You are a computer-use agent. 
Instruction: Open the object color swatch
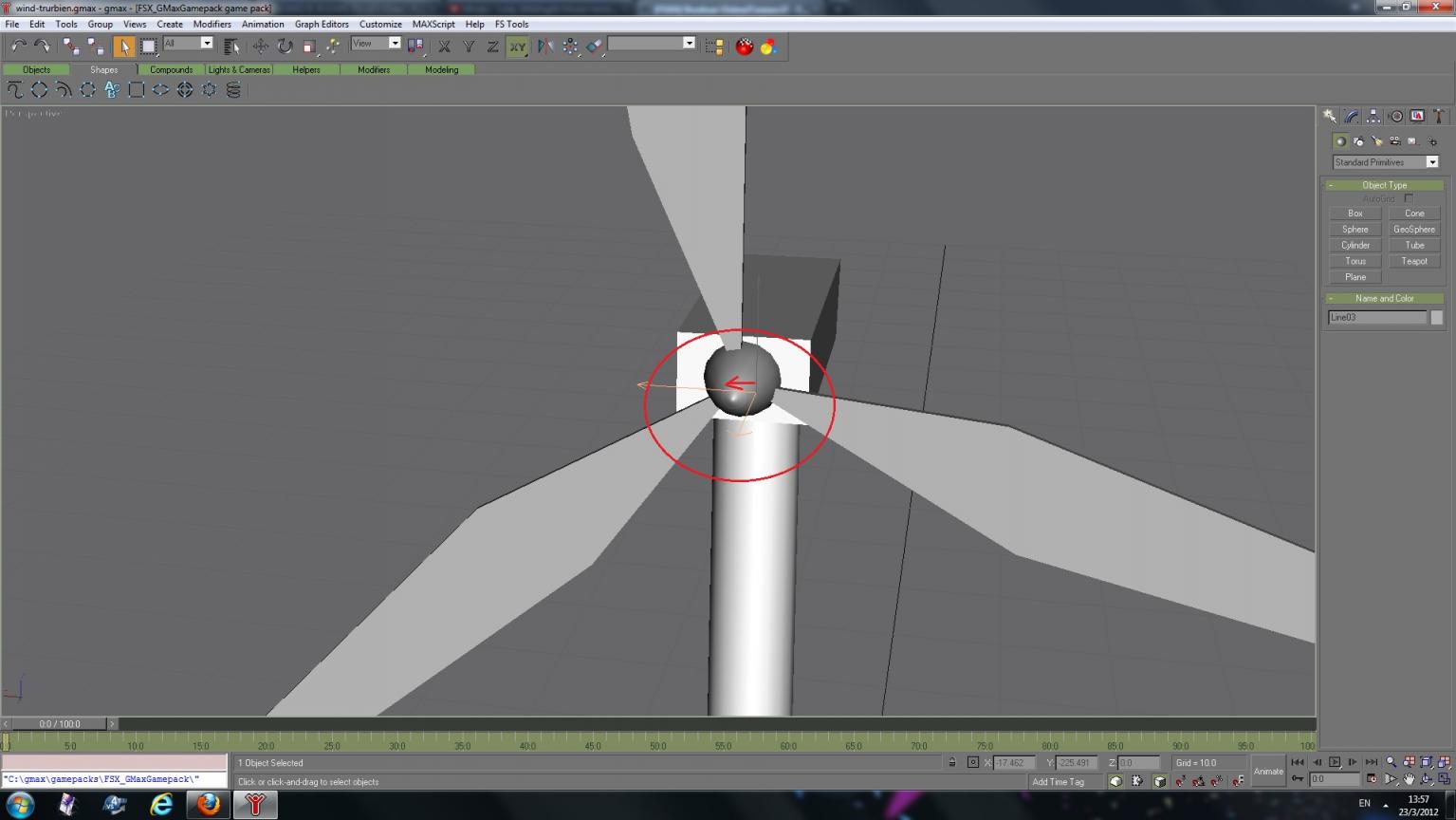[x=1436, y=318]
